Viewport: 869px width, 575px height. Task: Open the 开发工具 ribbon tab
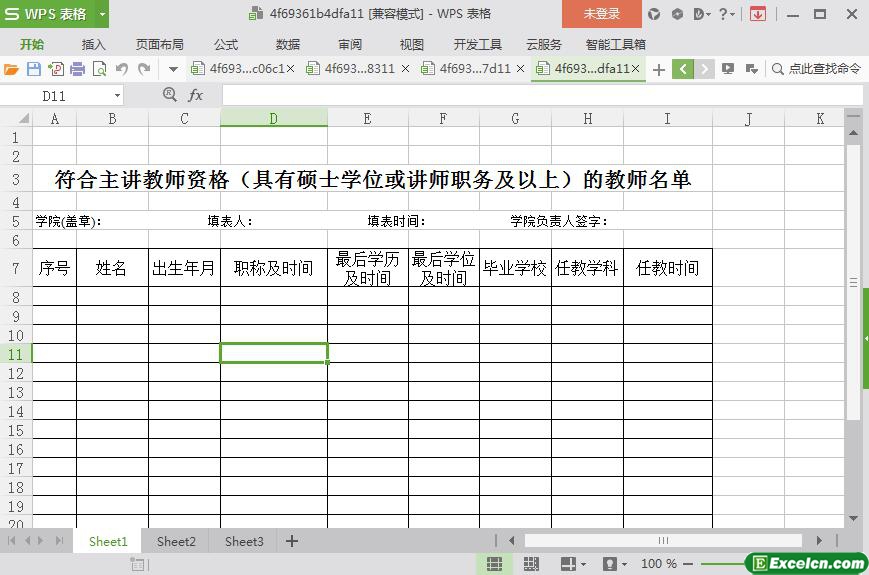477,44
